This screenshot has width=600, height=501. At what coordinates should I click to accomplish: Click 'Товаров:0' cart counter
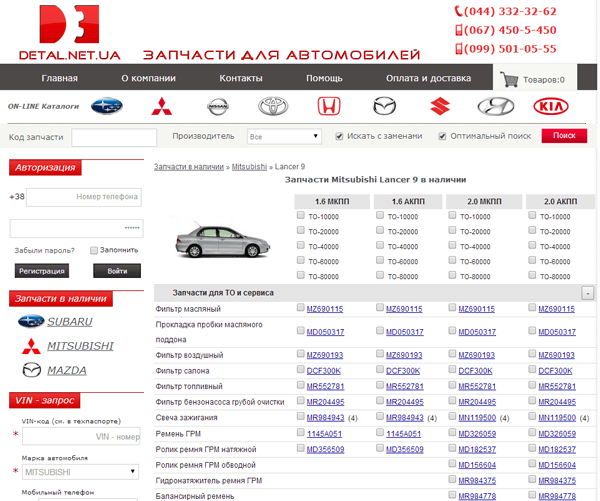tap(544, 80)
